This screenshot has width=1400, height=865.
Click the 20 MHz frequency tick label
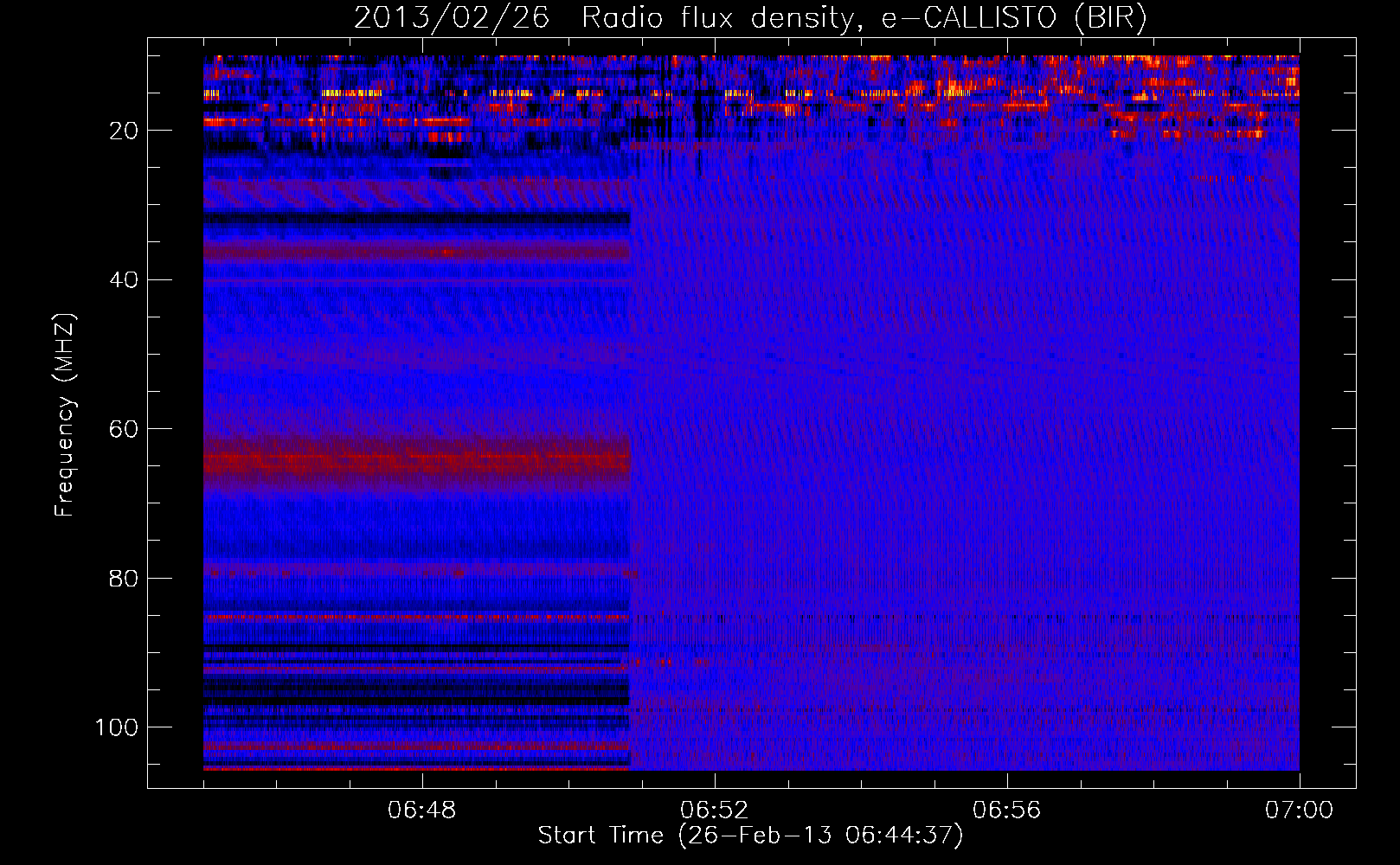(x=124, y=131)
